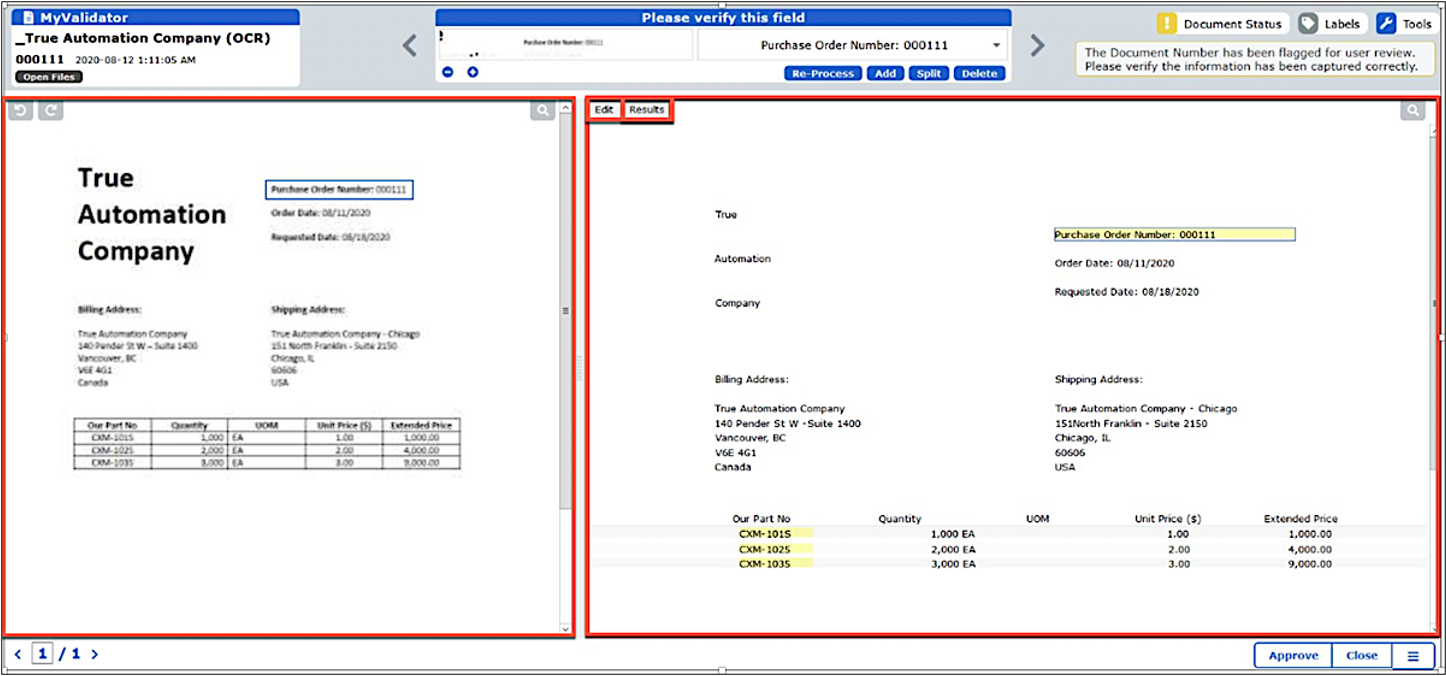Click highlighted Purchase Order Number field in results
Viewport: 1446px width, 676px height.
[x=1174, y=235]
